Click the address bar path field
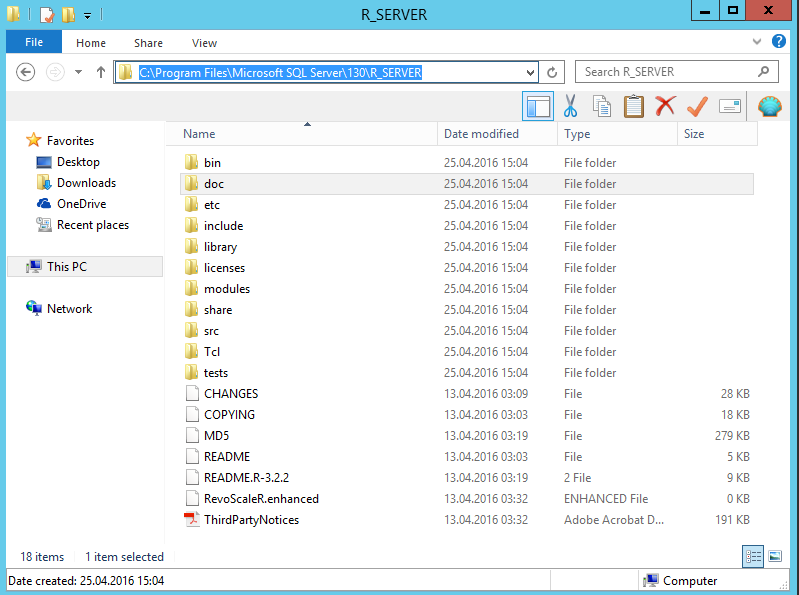The image size is (799, 595). [326, 72]
